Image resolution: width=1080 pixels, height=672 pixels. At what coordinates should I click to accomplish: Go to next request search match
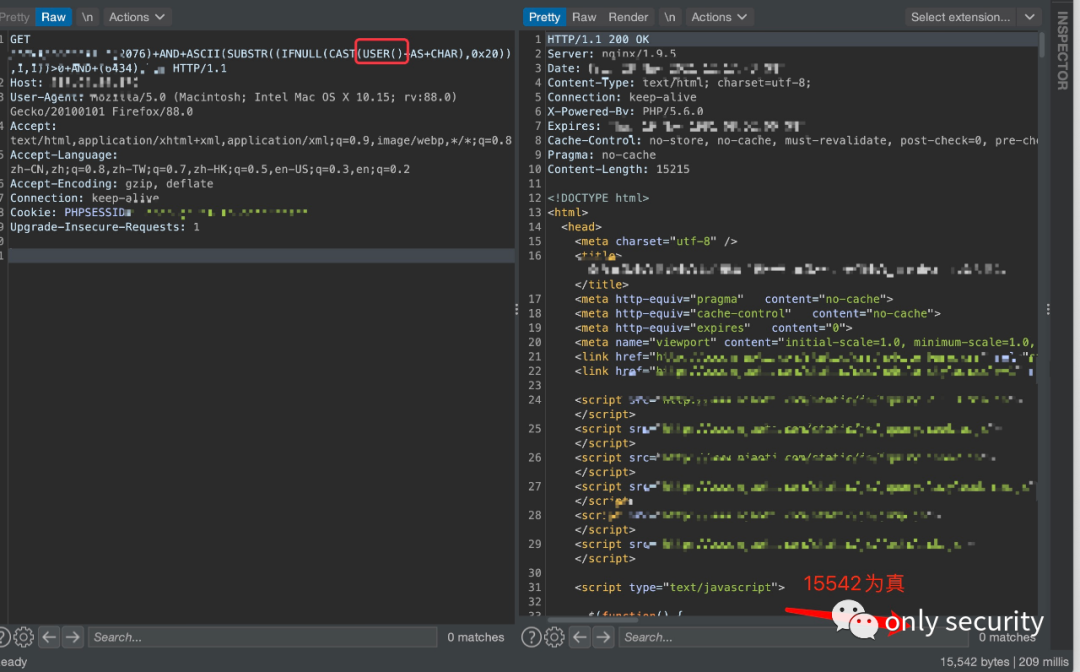pos(72,638)
